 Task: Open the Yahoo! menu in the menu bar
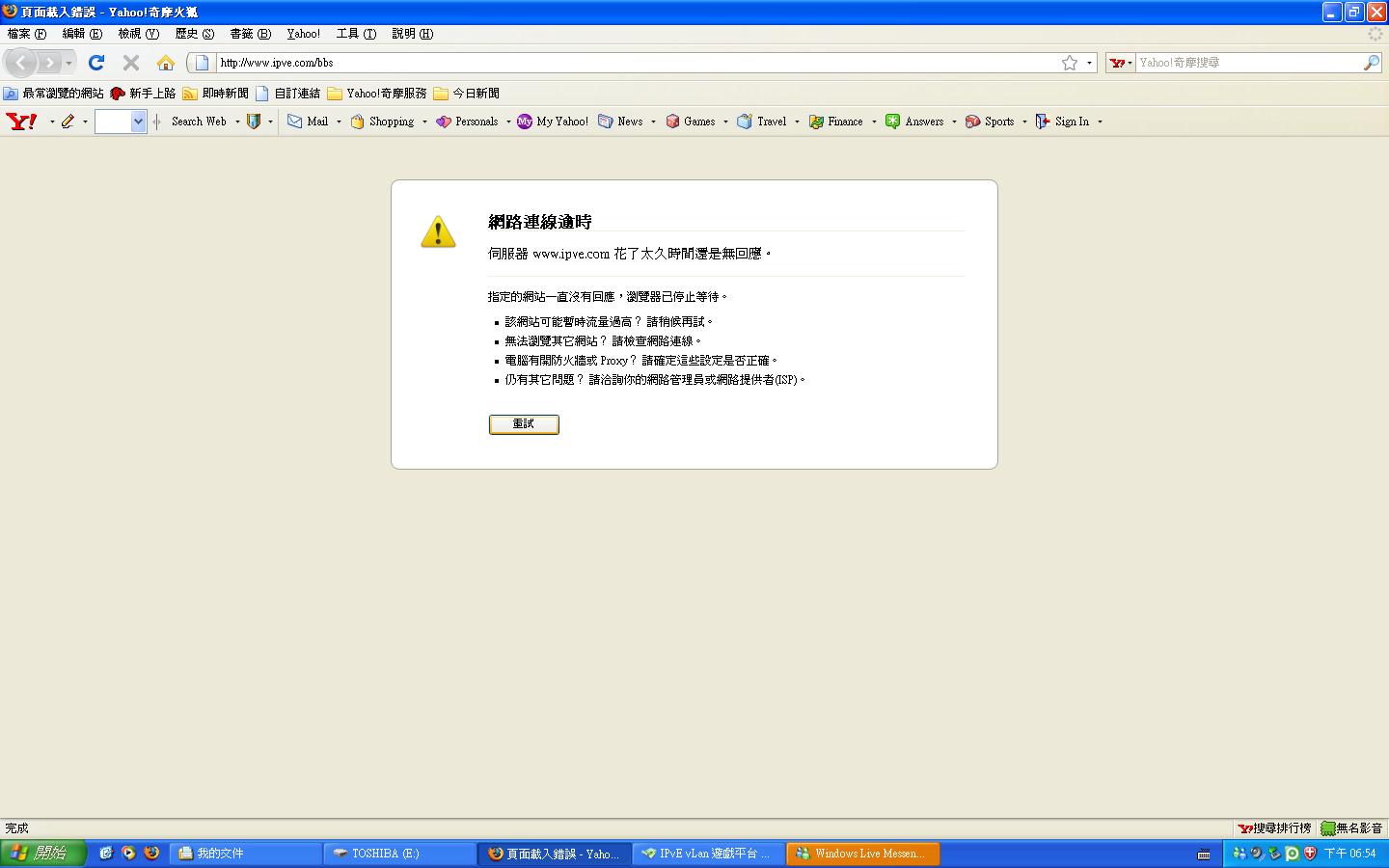click(x=304, y=34)
